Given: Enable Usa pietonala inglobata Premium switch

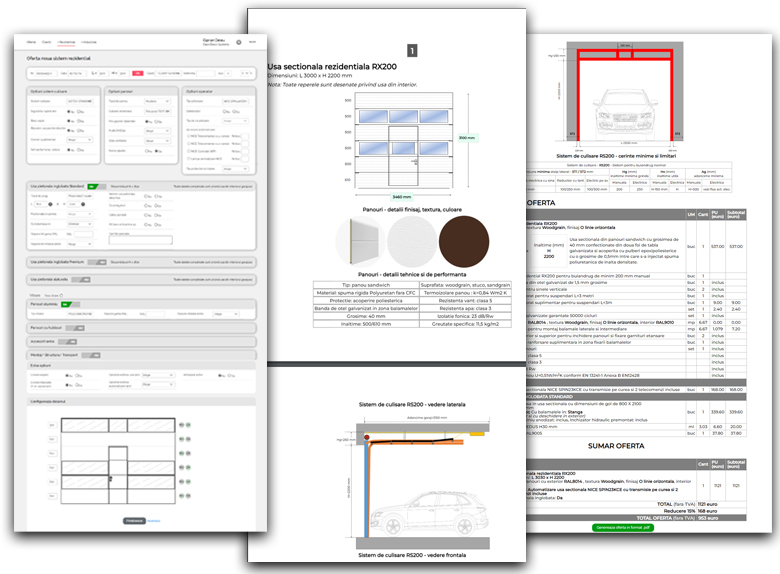Looking at the screenshot, I should 97,262.
